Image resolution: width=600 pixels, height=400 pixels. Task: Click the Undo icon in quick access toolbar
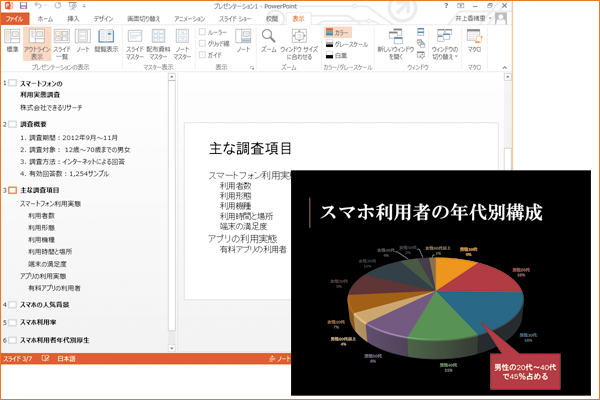tap(38, 6)
